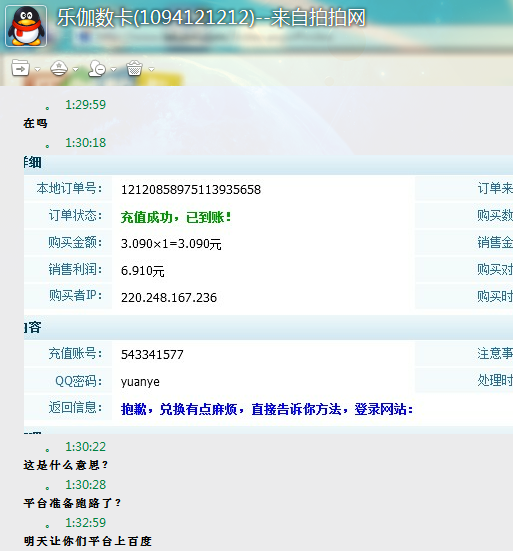This screenshot has height=551, width=513.
Task: Click the basket trash icon
Action: [x=135, y=68]
